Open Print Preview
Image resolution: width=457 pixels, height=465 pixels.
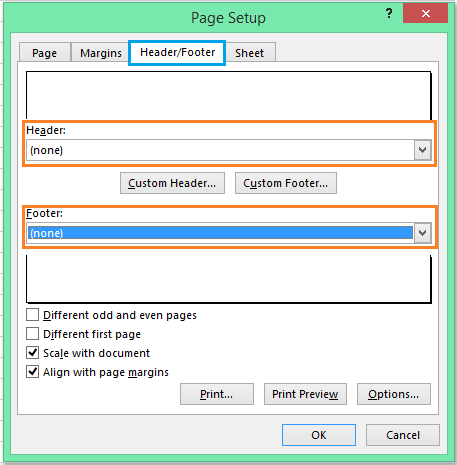(305, 394)
